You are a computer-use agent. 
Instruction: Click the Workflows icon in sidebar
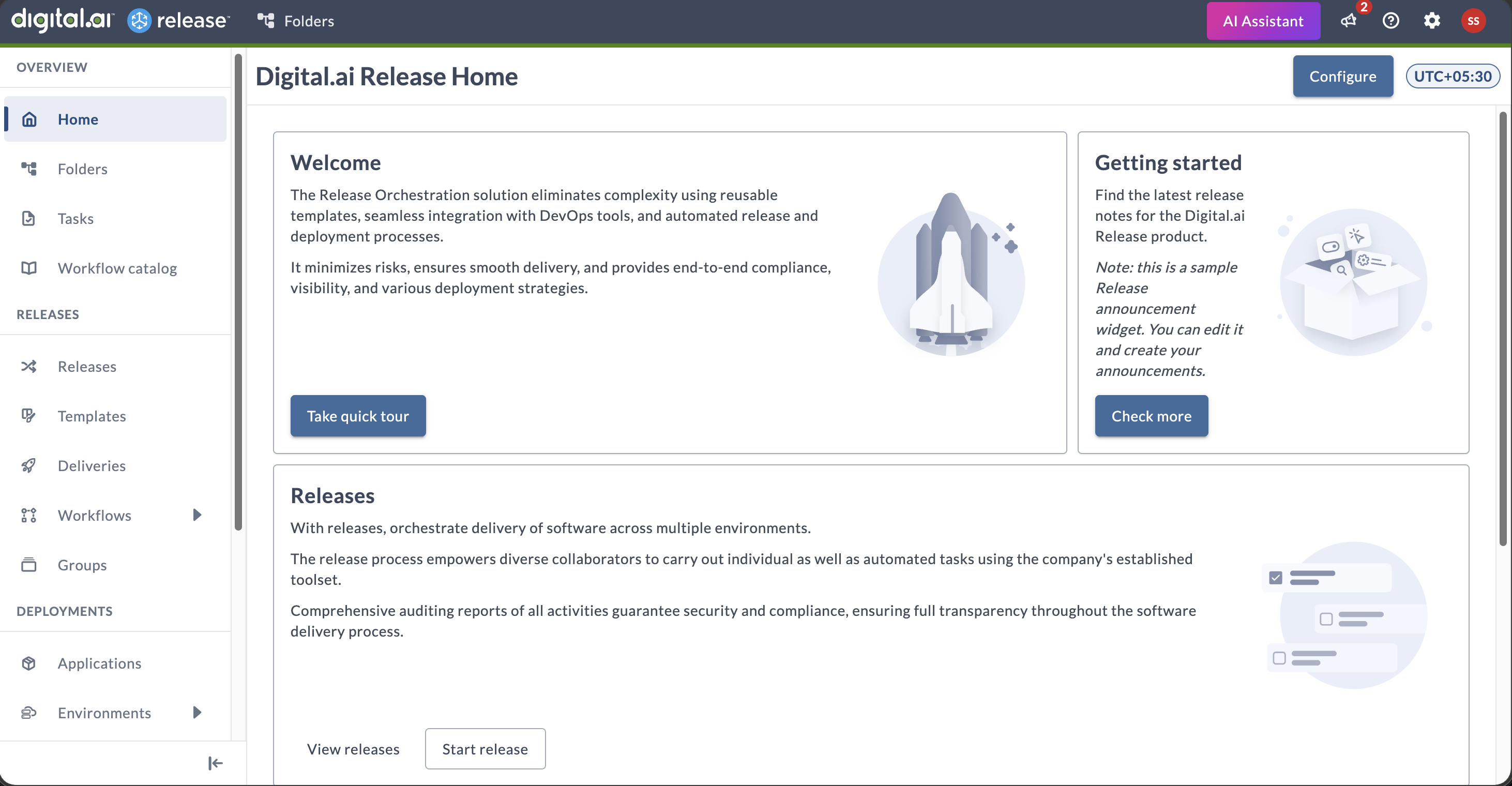(29, 515)
